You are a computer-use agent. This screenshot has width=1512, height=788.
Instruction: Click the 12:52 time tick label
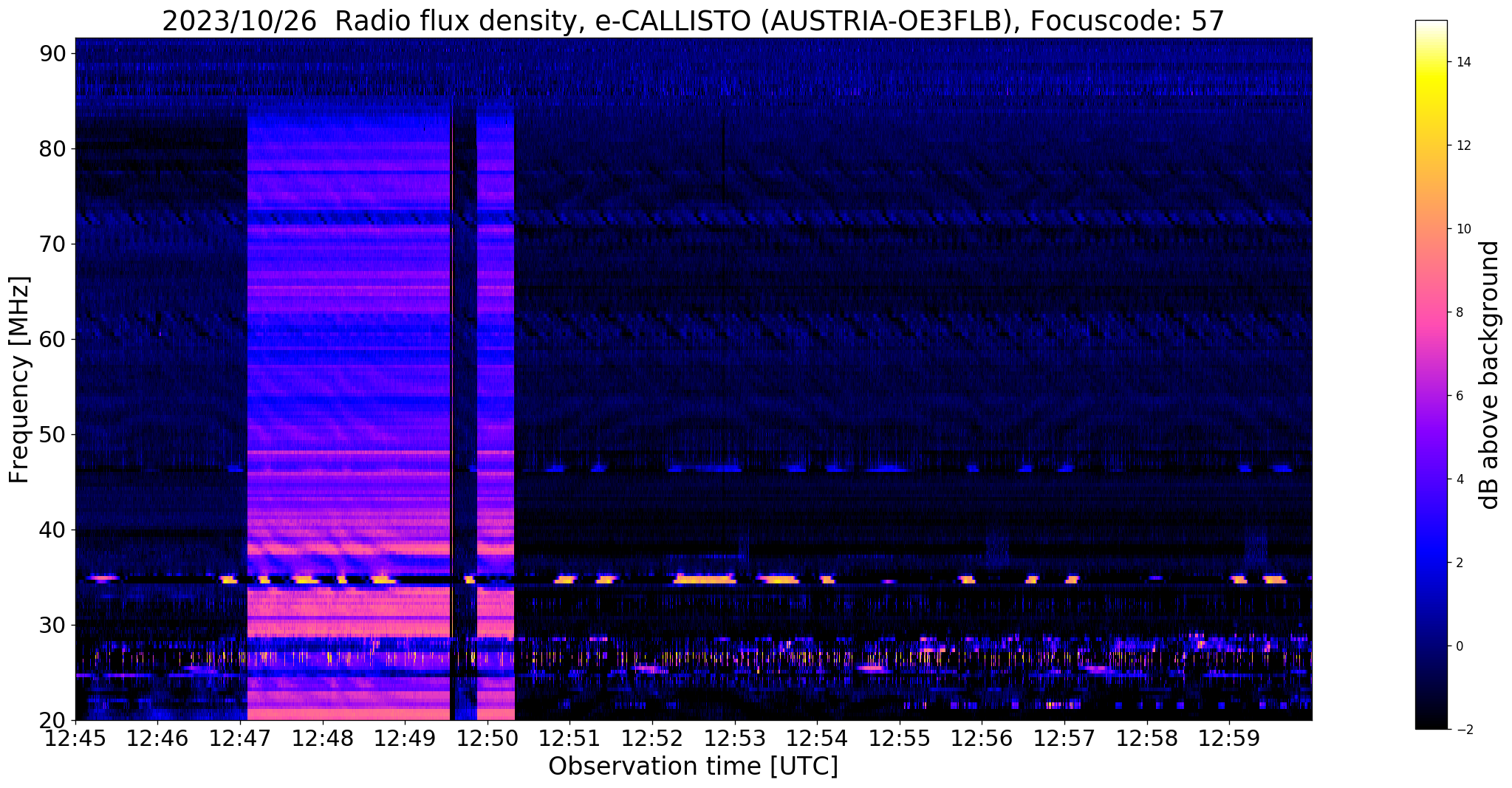tap(651, 739)
